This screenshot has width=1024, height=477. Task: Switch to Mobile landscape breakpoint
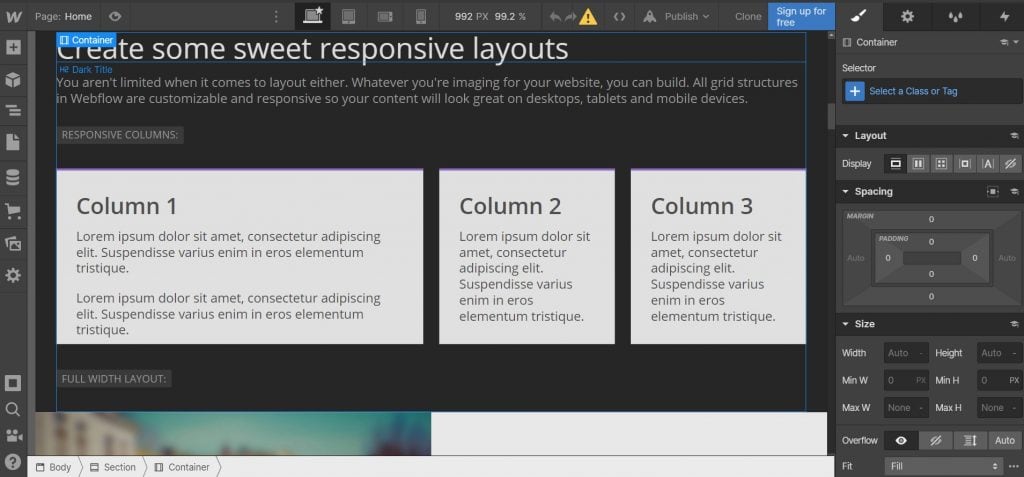385,16
